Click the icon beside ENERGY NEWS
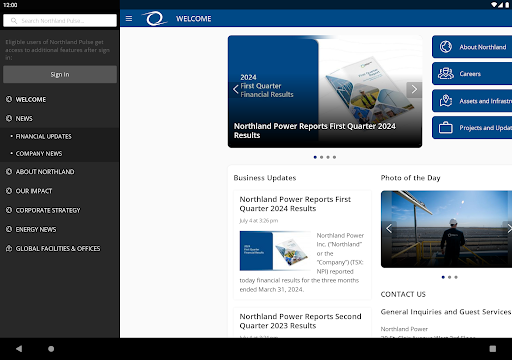The width and height of the screenshot is (512, 360). [x=9, y=229]
